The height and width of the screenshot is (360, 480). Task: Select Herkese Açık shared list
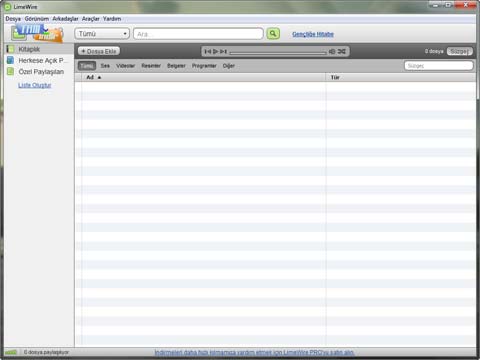39,60
